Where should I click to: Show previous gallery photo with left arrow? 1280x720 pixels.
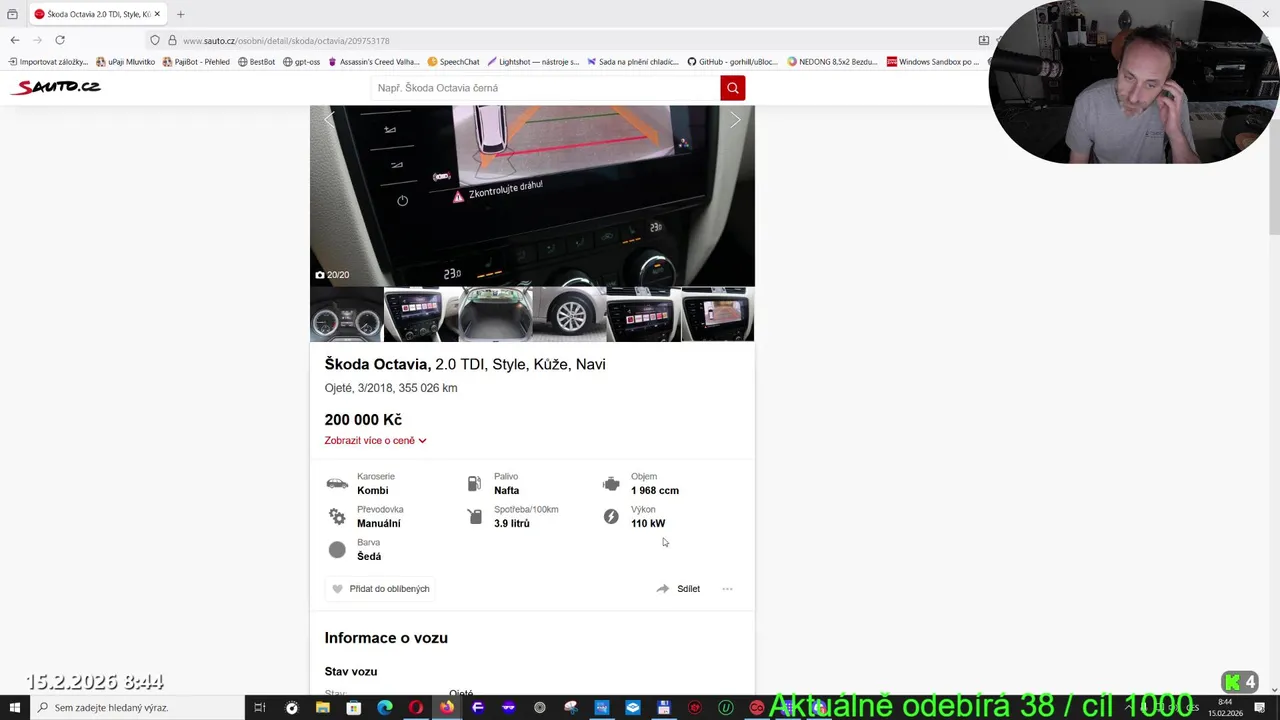(x=329, y=120)
